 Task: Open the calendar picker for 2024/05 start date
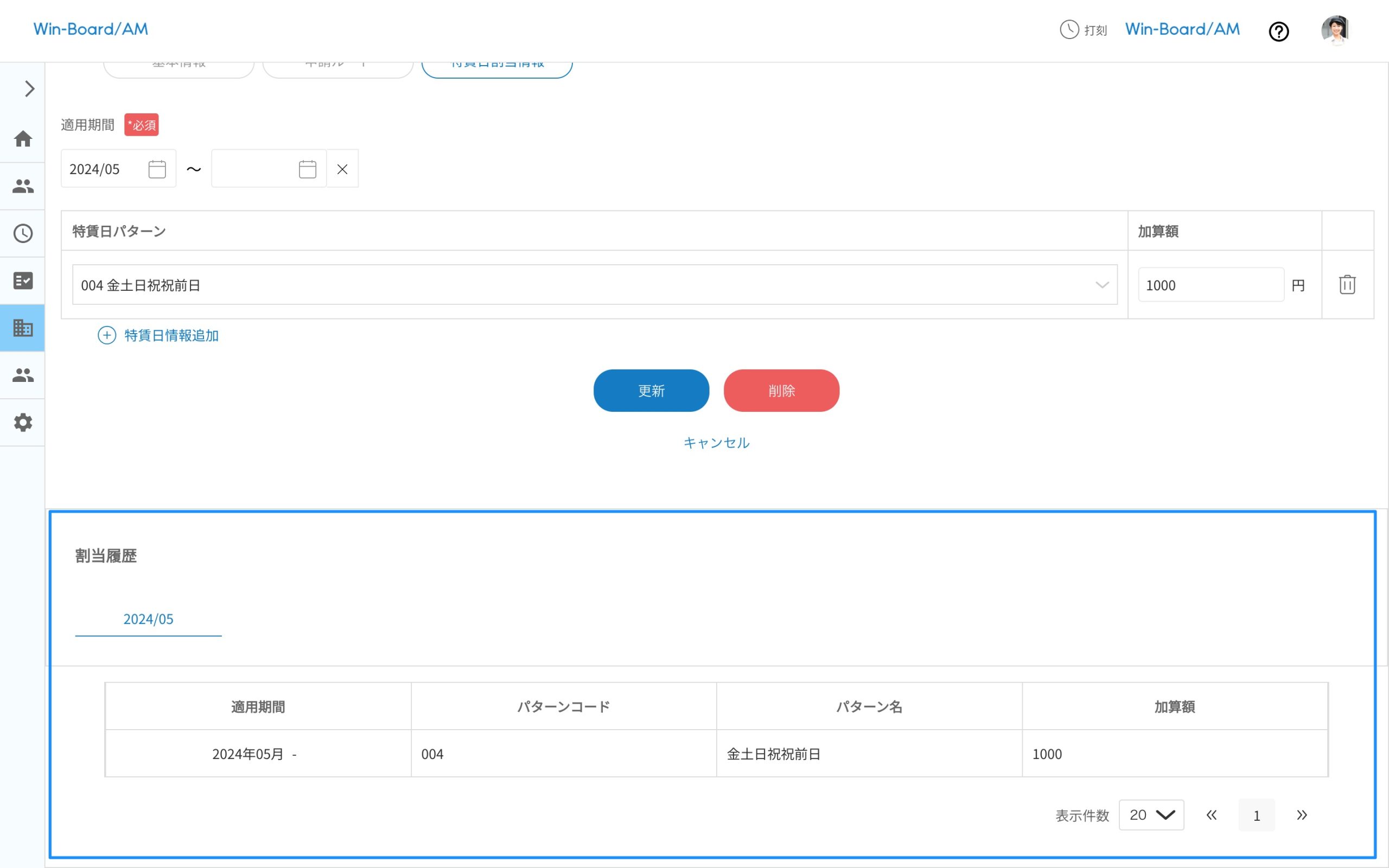tap(156, 168)
